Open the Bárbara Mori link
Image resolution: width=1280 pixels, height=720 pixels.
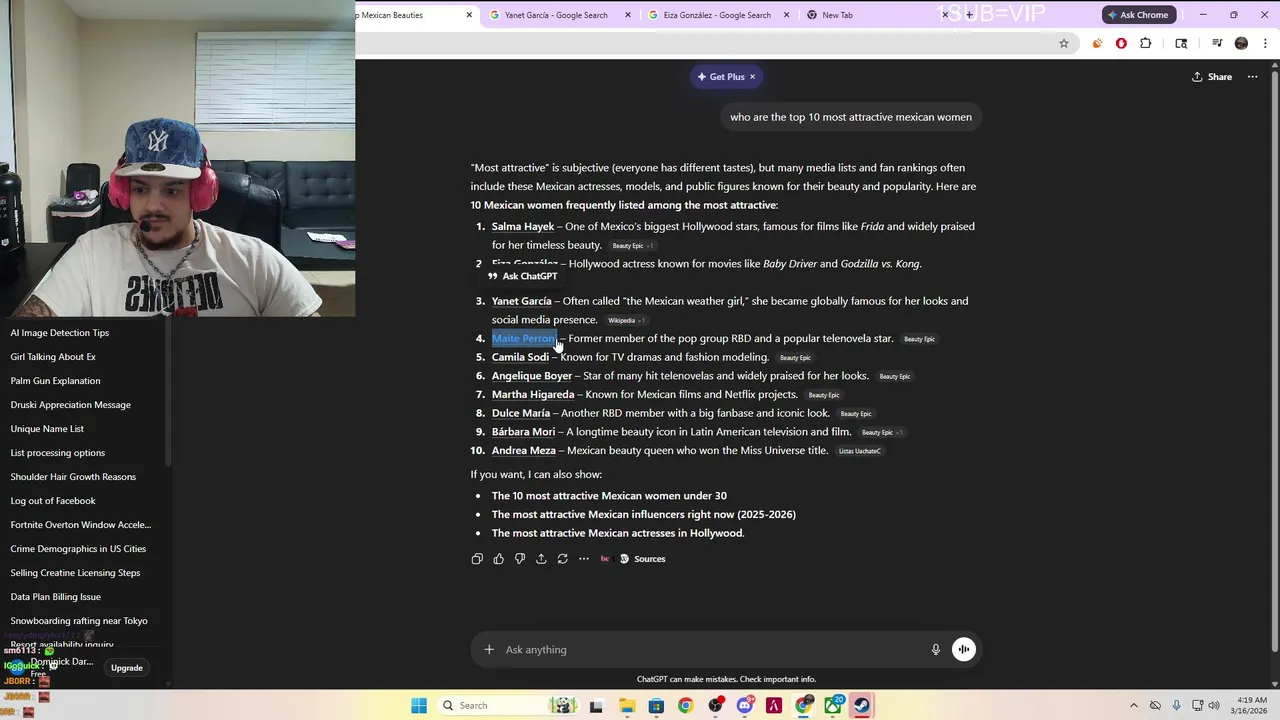tap(523, 432)
